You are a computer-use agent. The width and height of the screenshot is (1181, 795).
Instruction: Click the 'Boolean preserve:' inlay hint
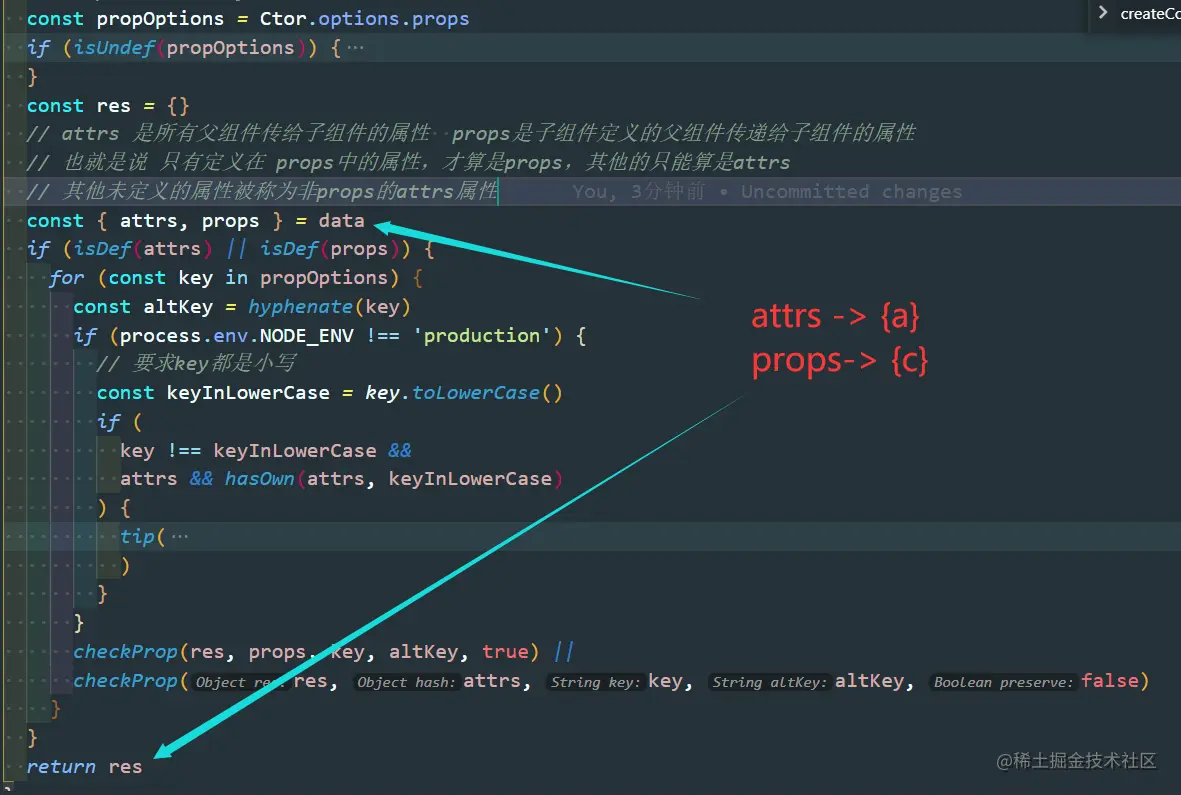pyautogui.click(x=1003, y=682)
